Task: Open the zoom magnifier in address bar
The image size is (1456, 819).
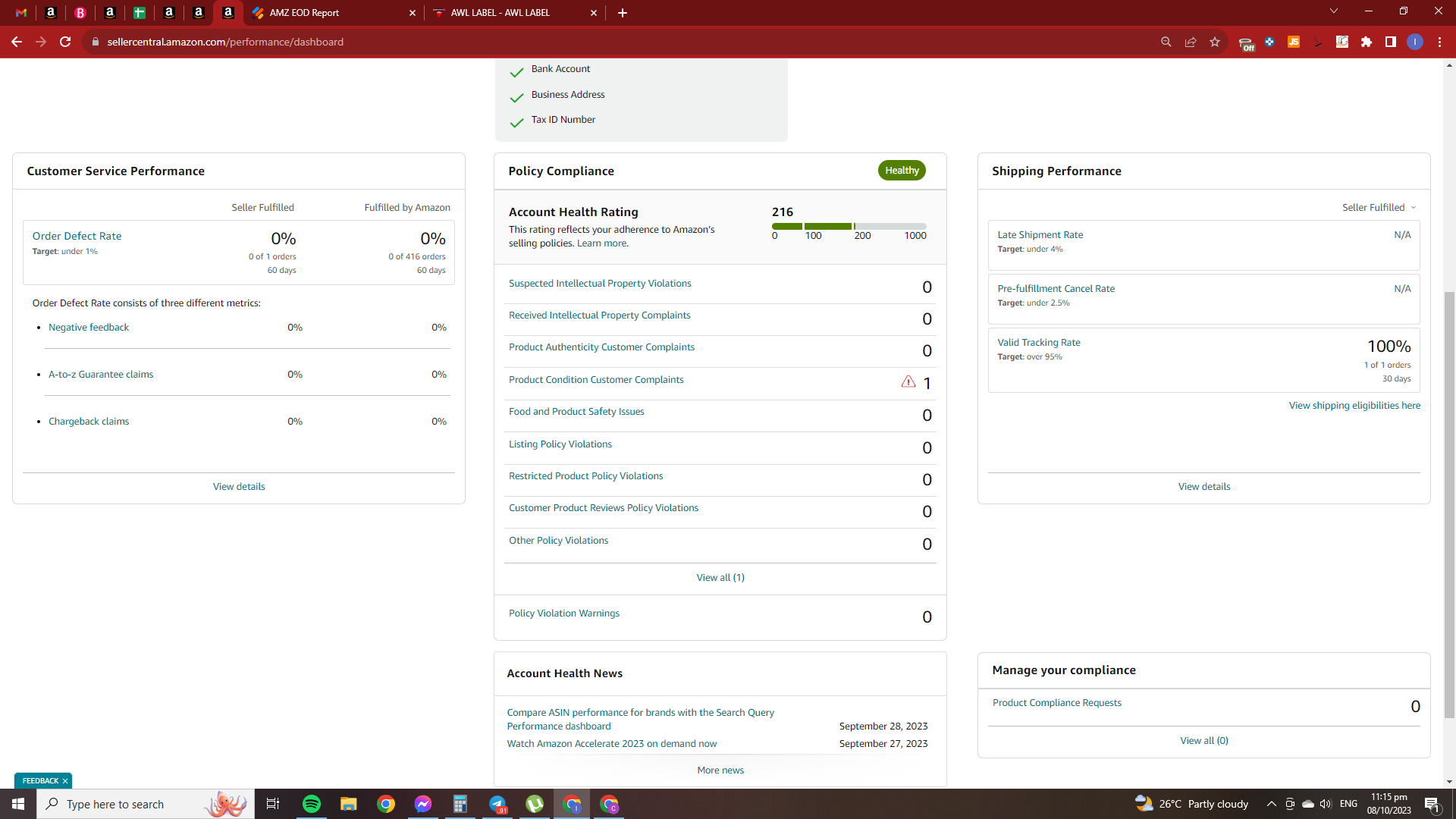Action: pyautogui.click(x=1166, y=42)
